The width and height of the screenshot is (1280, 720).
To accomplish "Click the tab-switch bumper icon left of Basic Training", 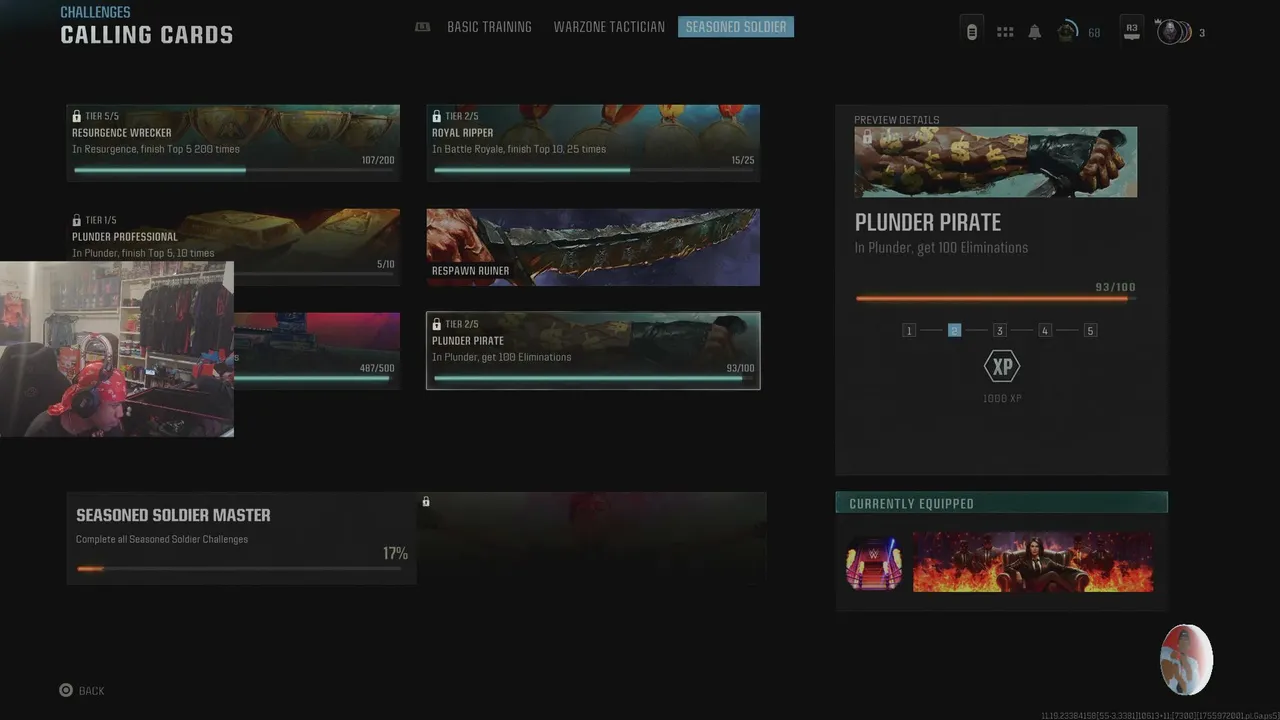I will coord(423,27).
